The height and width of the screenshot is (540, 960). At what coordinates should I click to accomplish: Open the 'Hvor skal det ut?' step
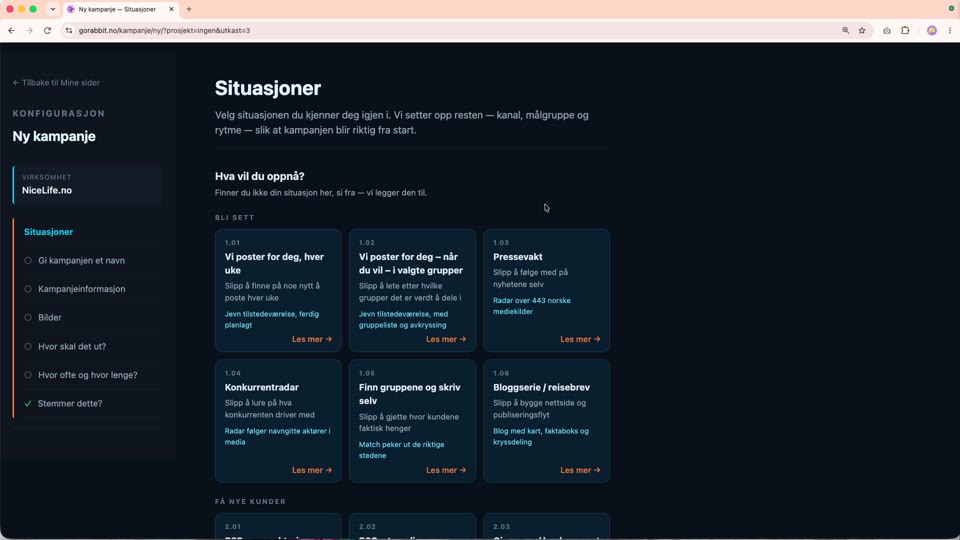[87, 347]
